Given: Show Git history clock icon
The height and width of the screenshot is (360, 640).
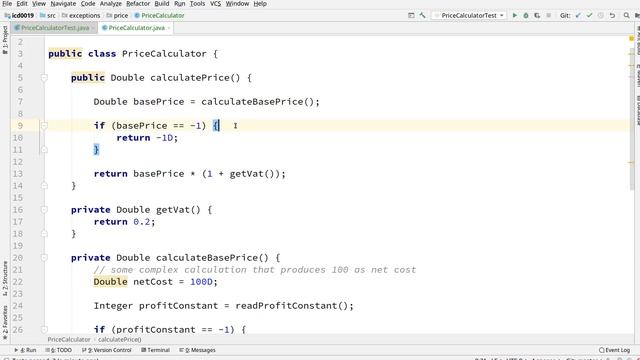Looking at the screenshot, I should coord(601,16).
